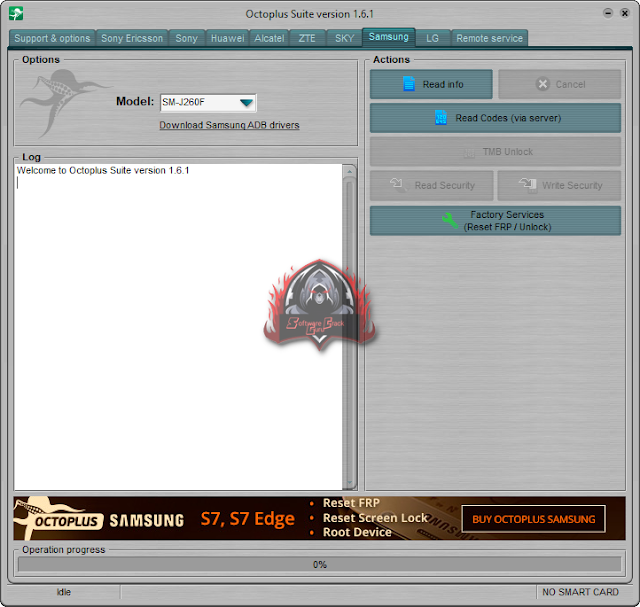Select the Alcatel tab
The height and width of the screenshot is (607, 640).
click(269, 38)
